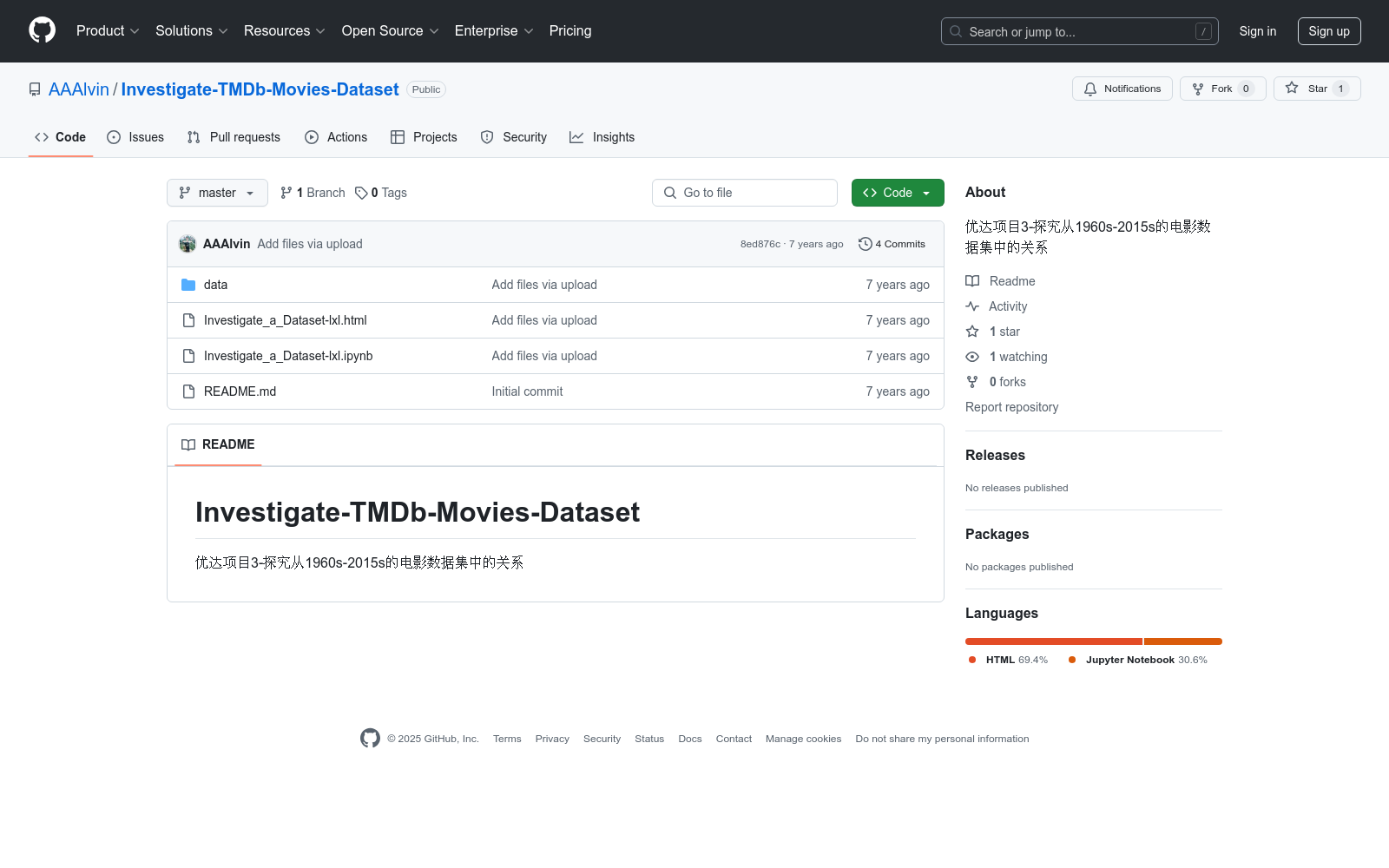Click the Readme book icon in About

click(972, 281)
